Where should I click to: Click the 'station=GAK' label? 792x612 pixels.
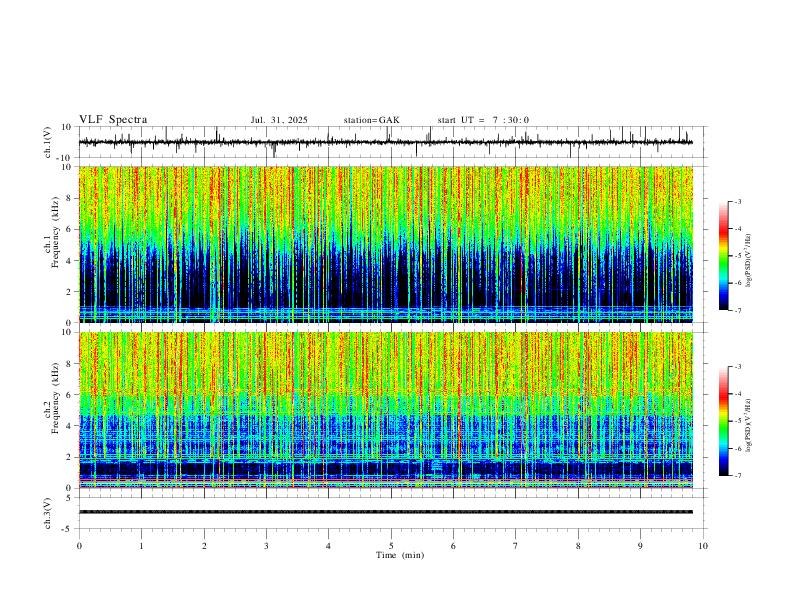pyautogui.click(x=371, y=120)
